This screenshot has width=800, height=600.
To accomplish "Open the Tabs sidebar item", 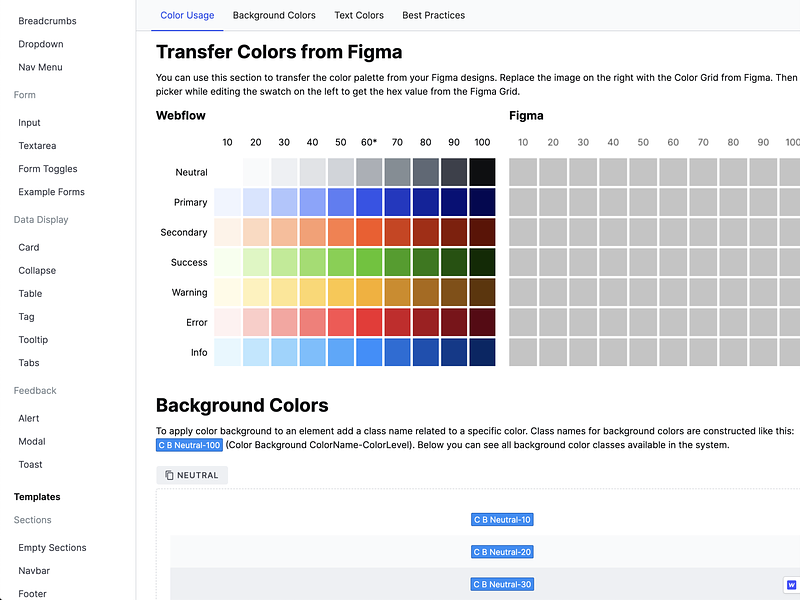I will pos(29,363).
